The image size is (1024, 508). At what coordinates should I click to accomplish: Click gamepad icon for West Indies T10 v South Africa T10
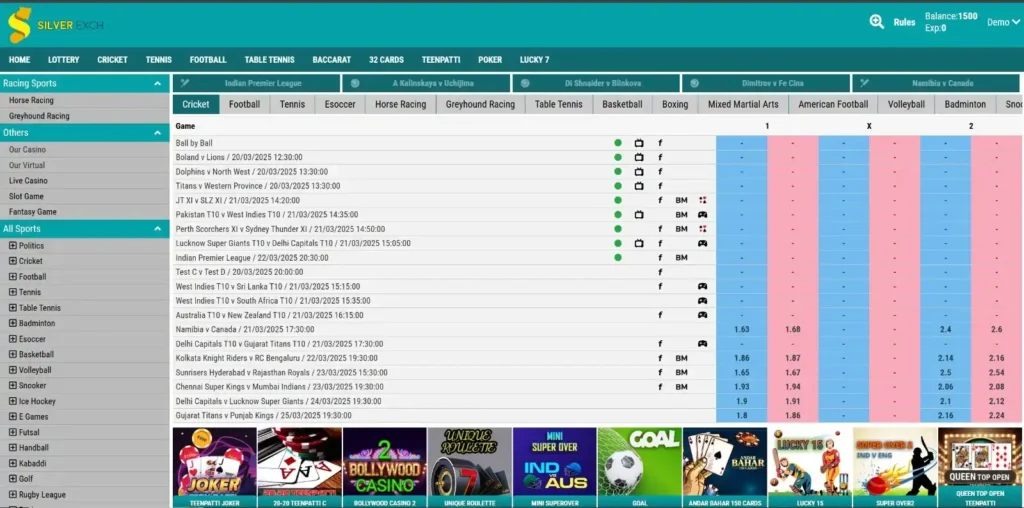click(702, 301)
